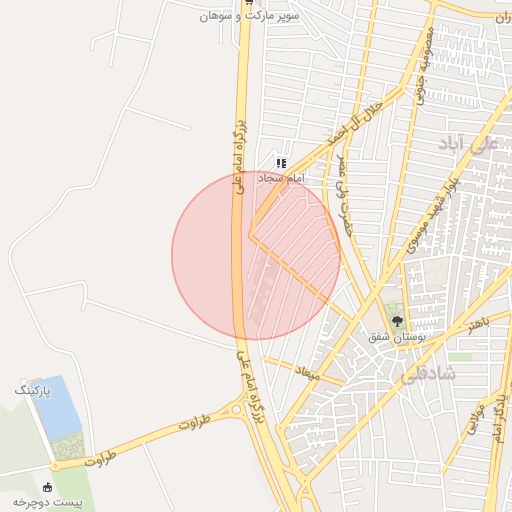
Task: Select the shopping cart icon above سوپر مارکت
Action: point(249,2)
